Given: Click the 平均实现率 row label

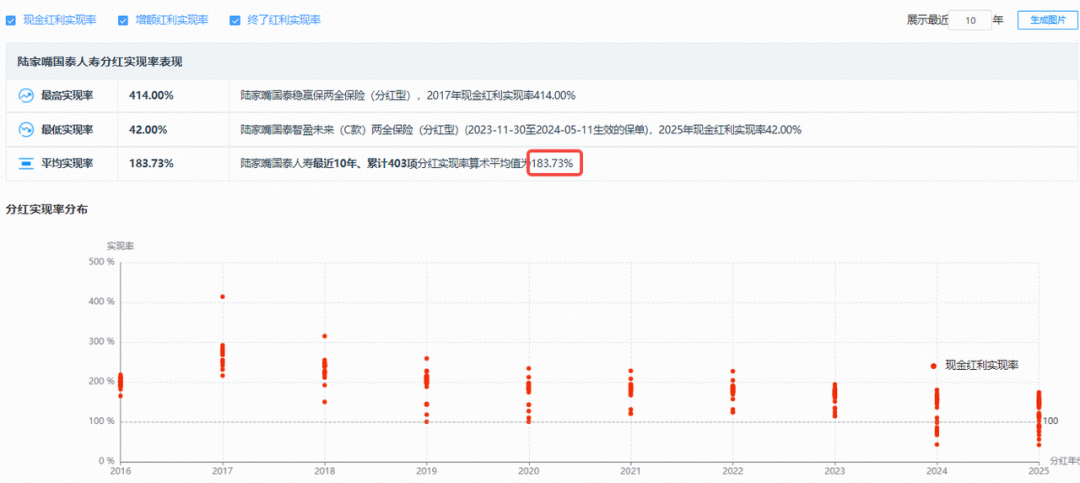Looking at the screenshot, I should pos(67,164).
